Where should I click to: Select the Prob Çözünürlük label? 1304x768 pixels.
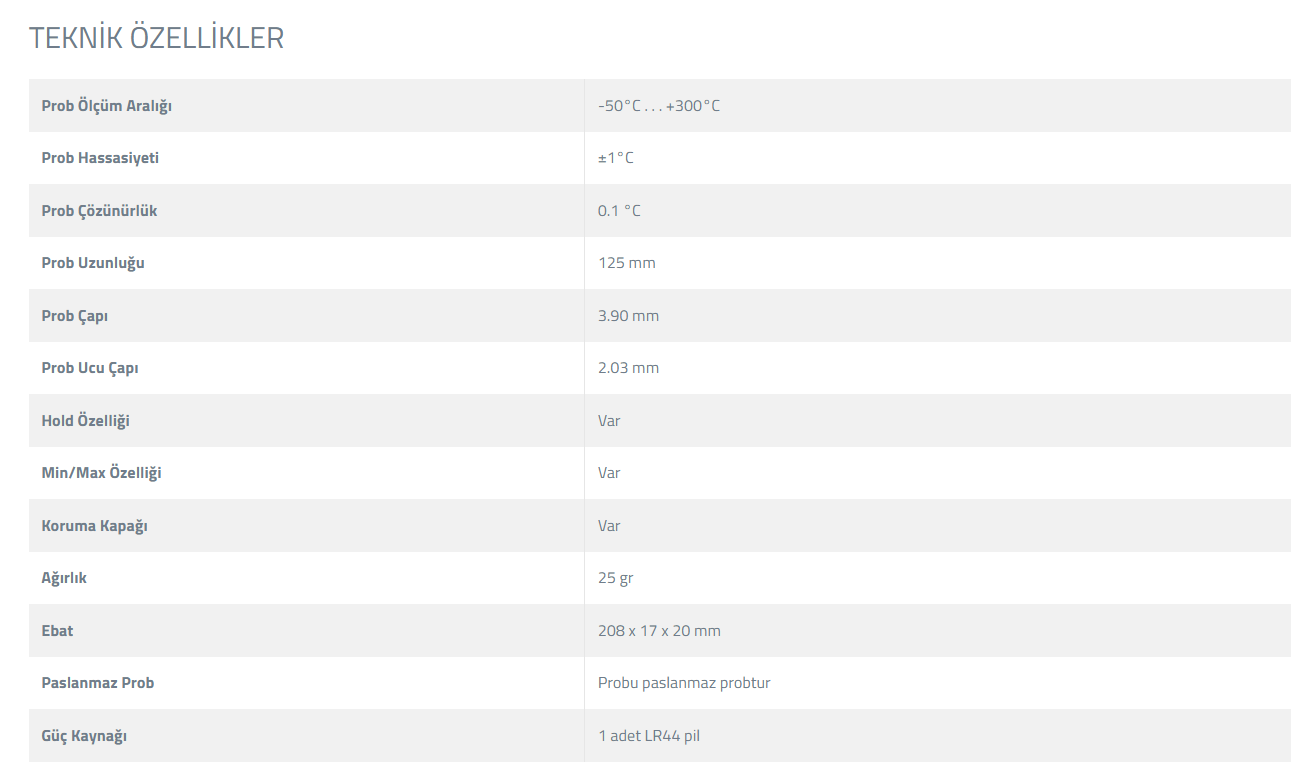pyautogui.click(x=99, y=211)
